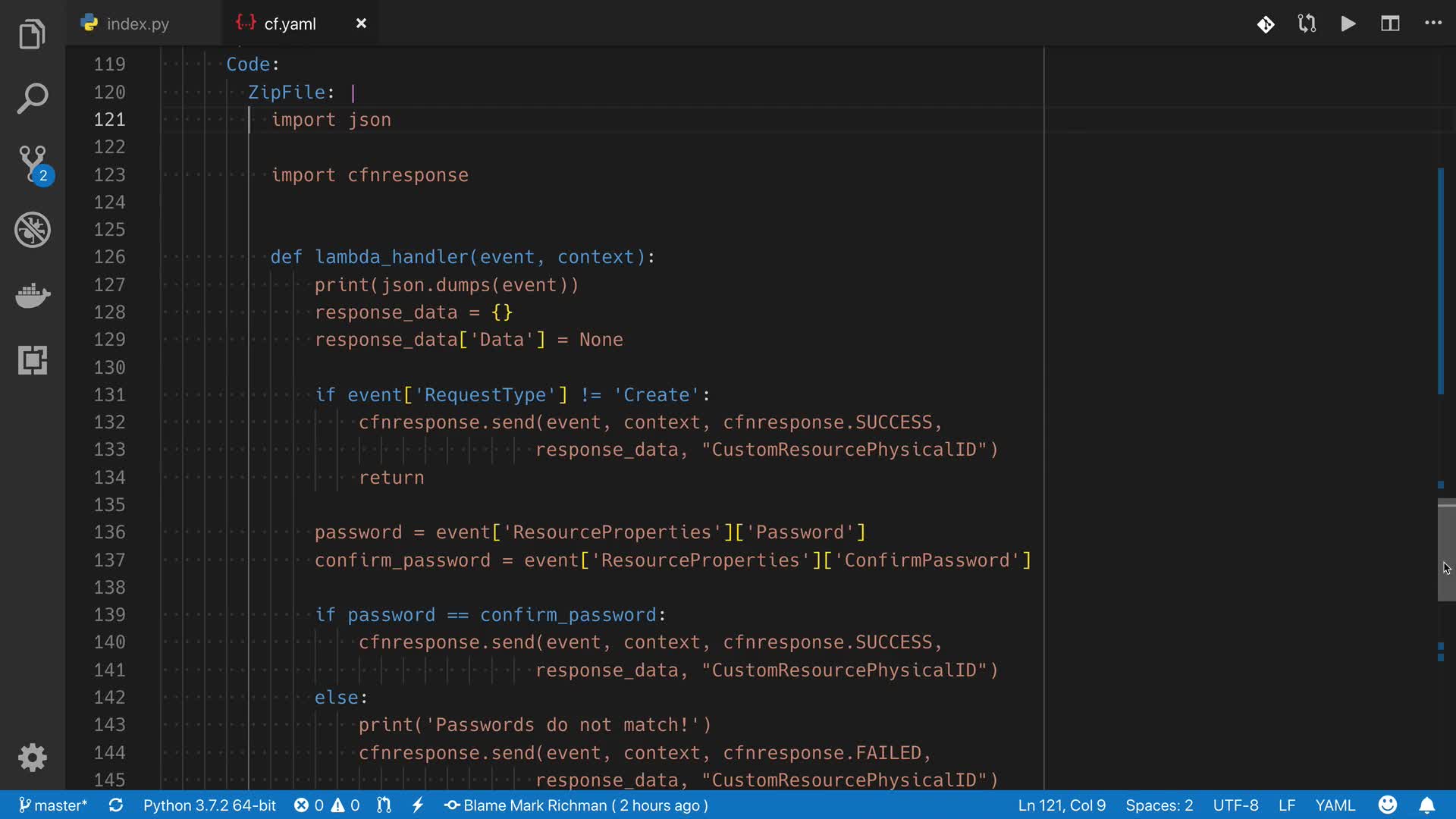Image resolution: width=1456 pixels, height=819 pixels.
Task: Open the Extensions sidebar view
Action: (x=33, y=360)
